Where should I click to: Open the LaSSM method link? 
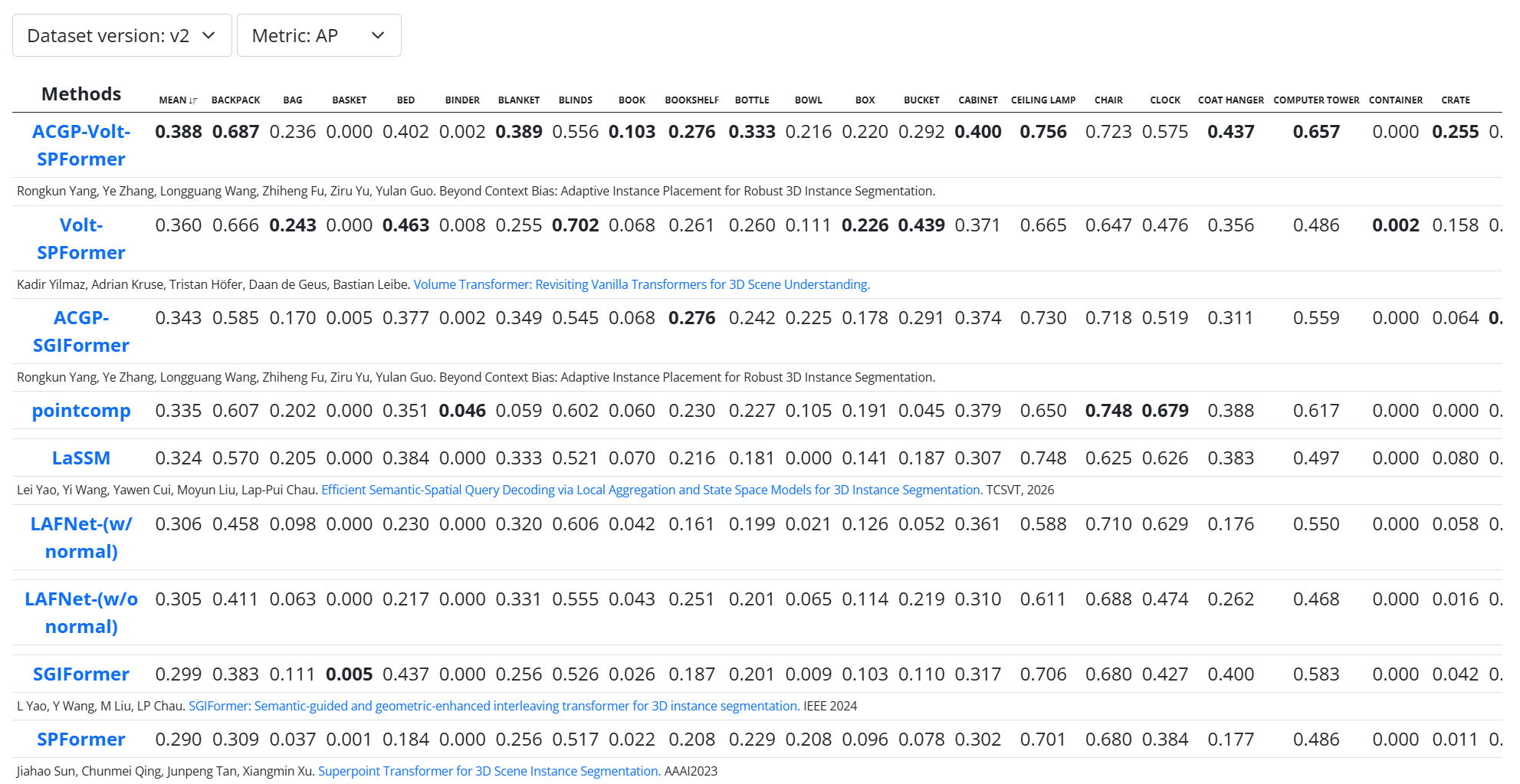click(x=81, y=458)
